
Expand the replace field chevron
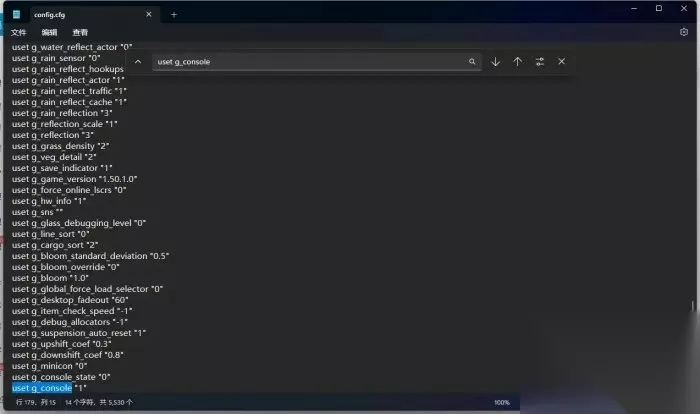(x=138, y=62)
